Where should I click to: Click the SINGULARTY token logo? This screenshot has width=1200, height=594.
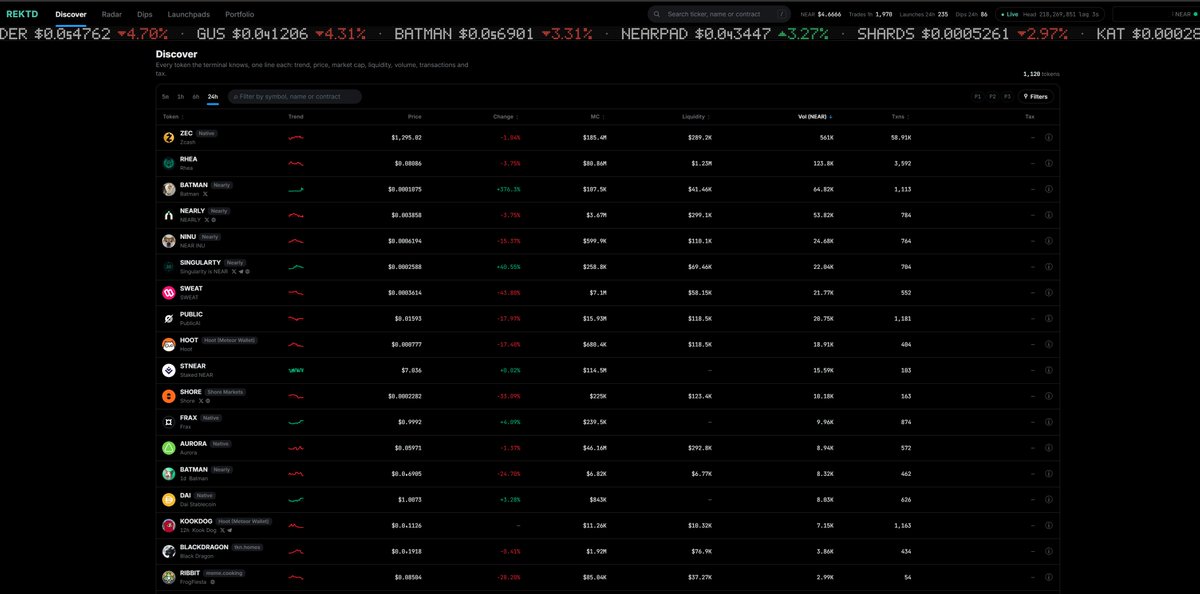tap(169, 267)
